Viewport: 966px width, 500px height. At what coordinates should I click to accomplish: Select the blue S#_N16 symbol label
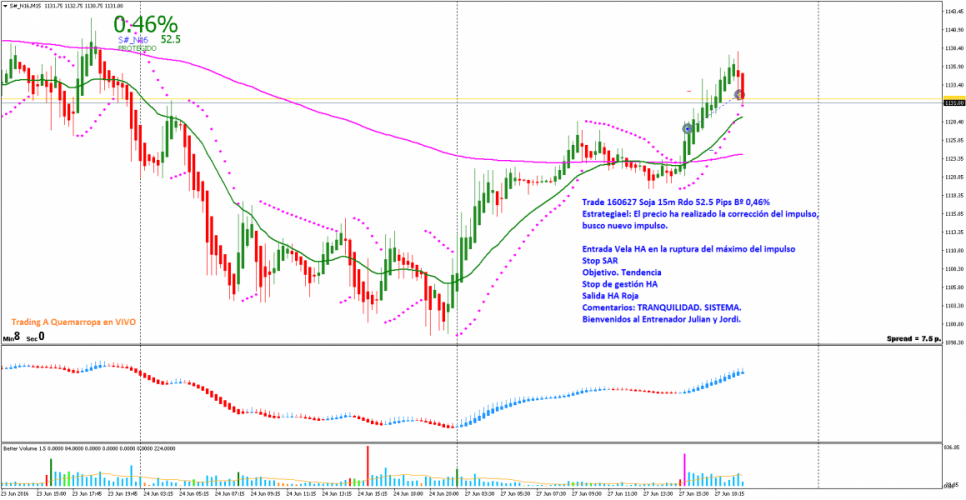click(x=133, y=40)
